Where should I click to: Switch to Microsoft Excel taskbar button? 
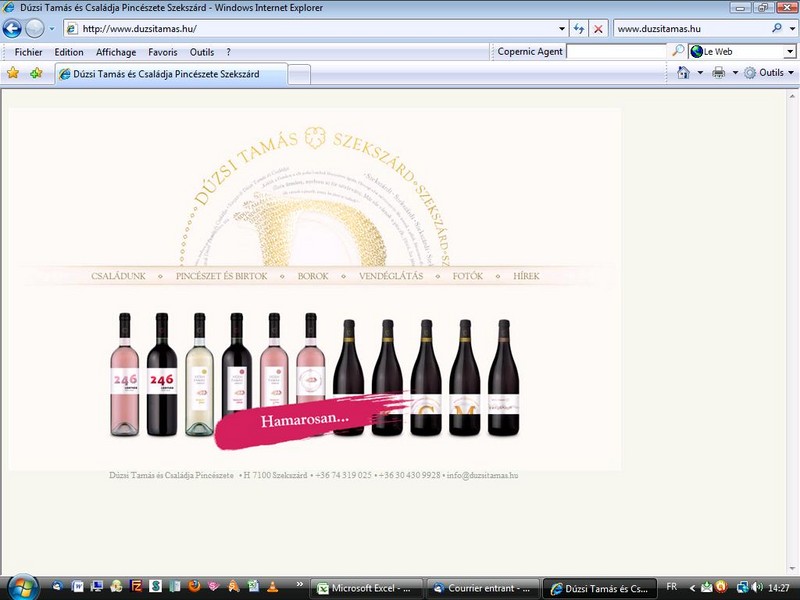click(x=370, y=588)
